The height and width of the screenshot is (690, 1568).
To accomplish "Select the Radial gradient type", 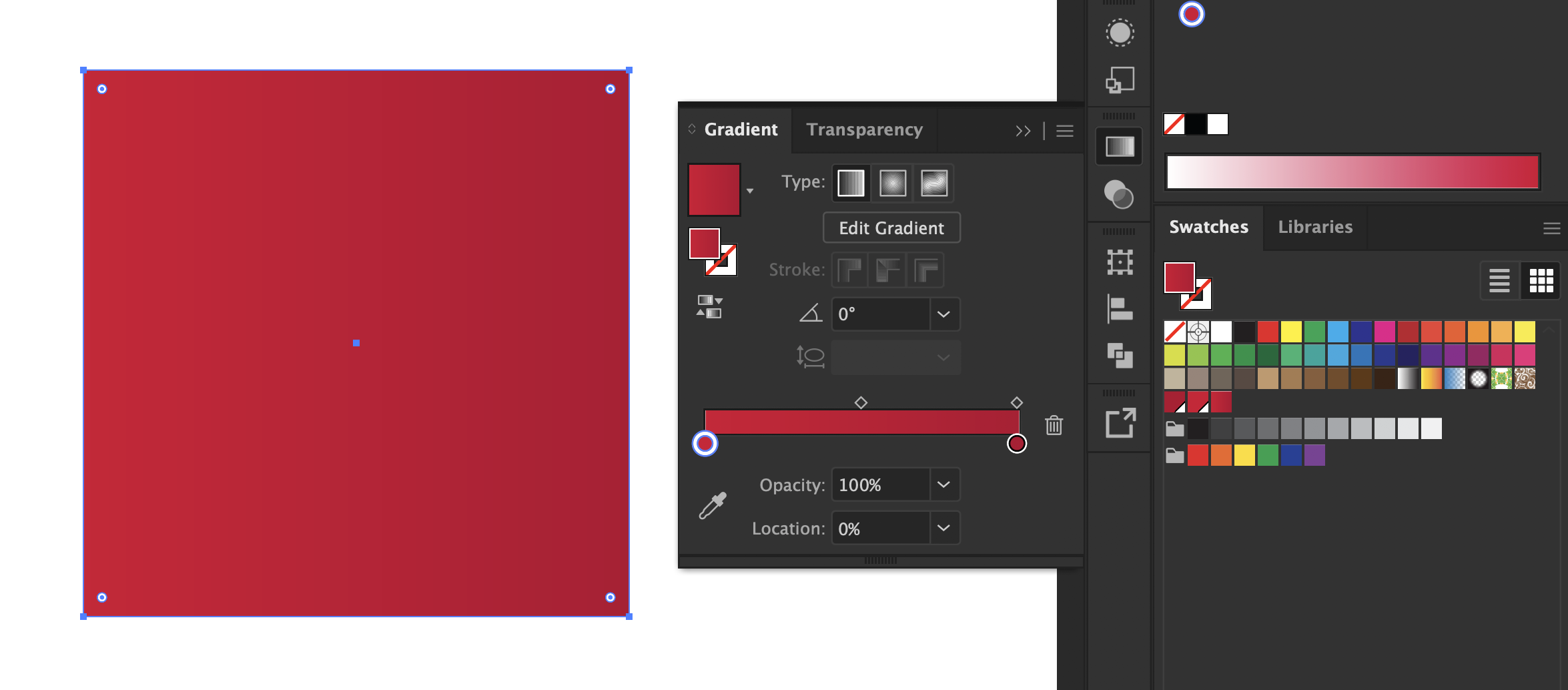I will pyautogui.click(x=892, y=182).
